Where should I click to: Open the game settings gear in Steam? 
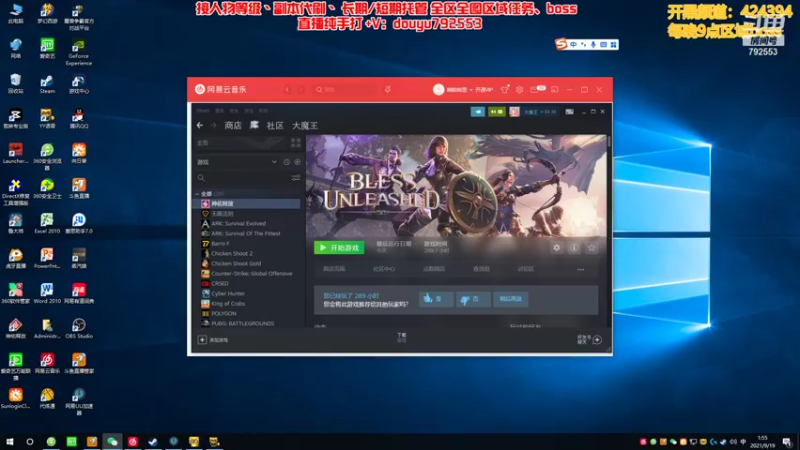(556, 247)
